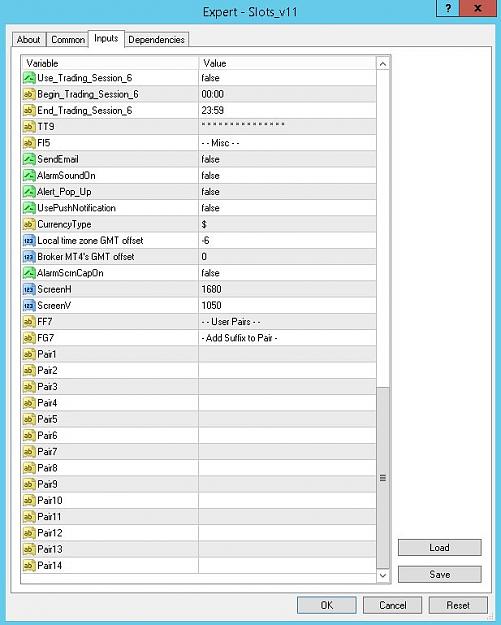Image resolution: width=501 pixels, height=625 pixels.
Task: Select the '- - User Pairs - -' value
Action: [x=287, y=322]
